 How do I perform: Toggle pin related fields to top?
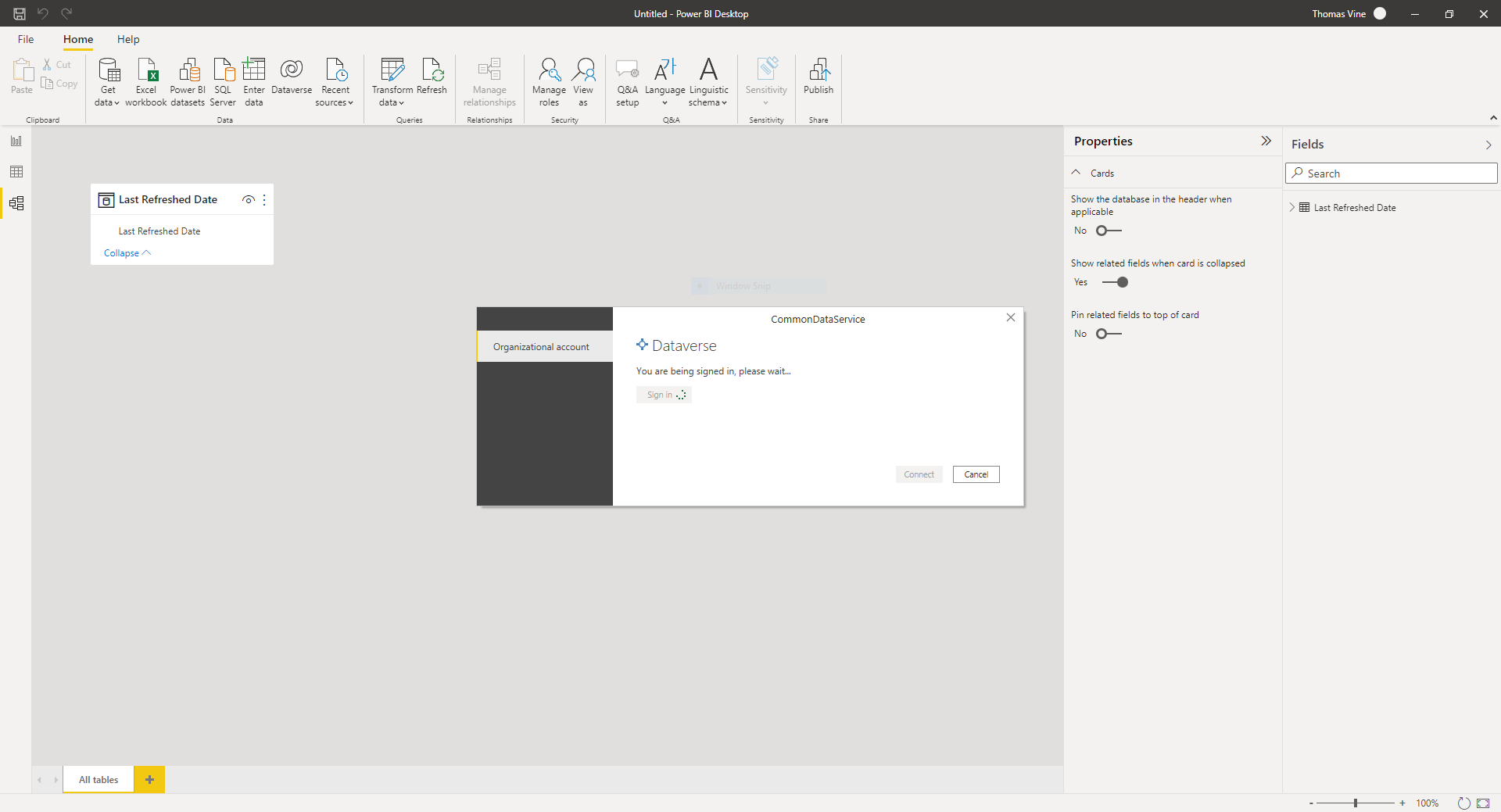click(x=1109, y=334)
